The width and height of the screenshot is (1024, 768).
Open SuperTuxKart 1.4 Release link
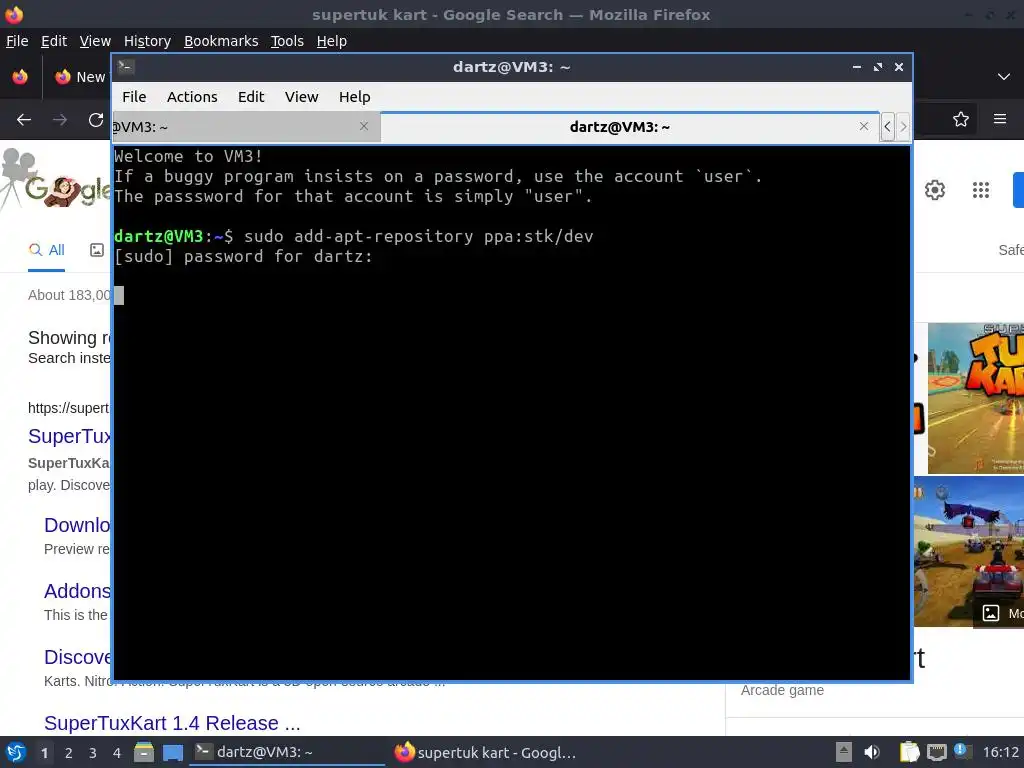coord(172,723)
